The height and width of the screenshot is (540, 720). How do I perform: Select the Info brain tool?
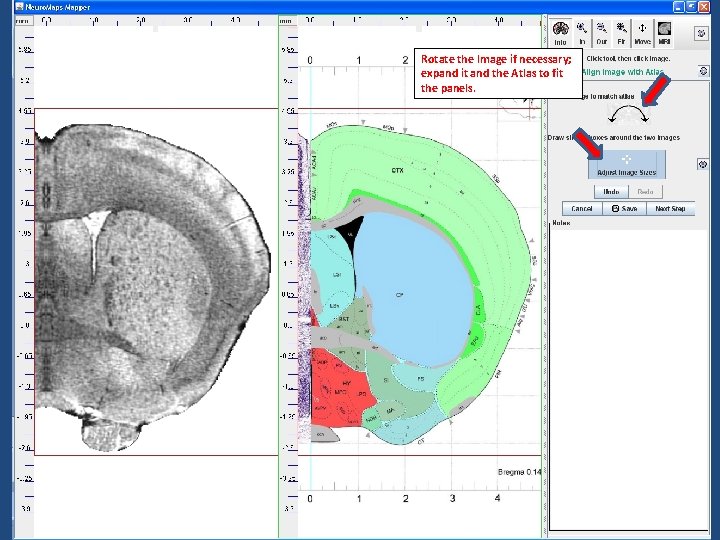(x=561, y=33)
